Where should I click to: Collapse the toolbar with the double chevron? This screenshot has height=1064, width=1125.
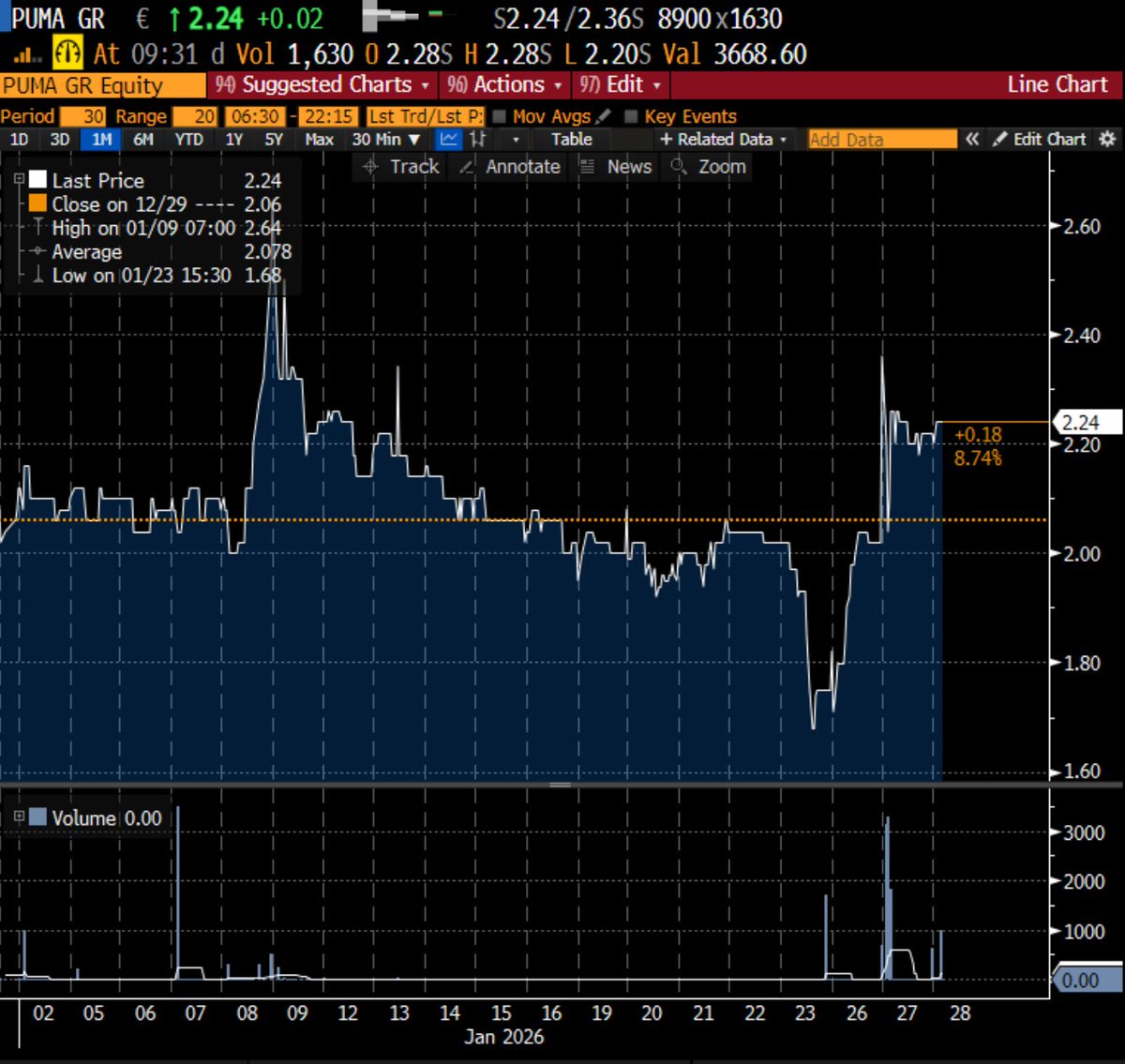click(972, 139)
